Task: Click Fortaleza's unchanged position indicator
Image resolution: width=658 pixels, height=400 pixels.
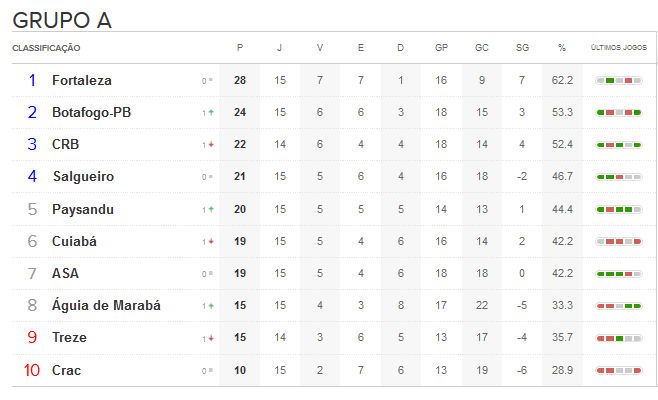Action: (208, 81)
